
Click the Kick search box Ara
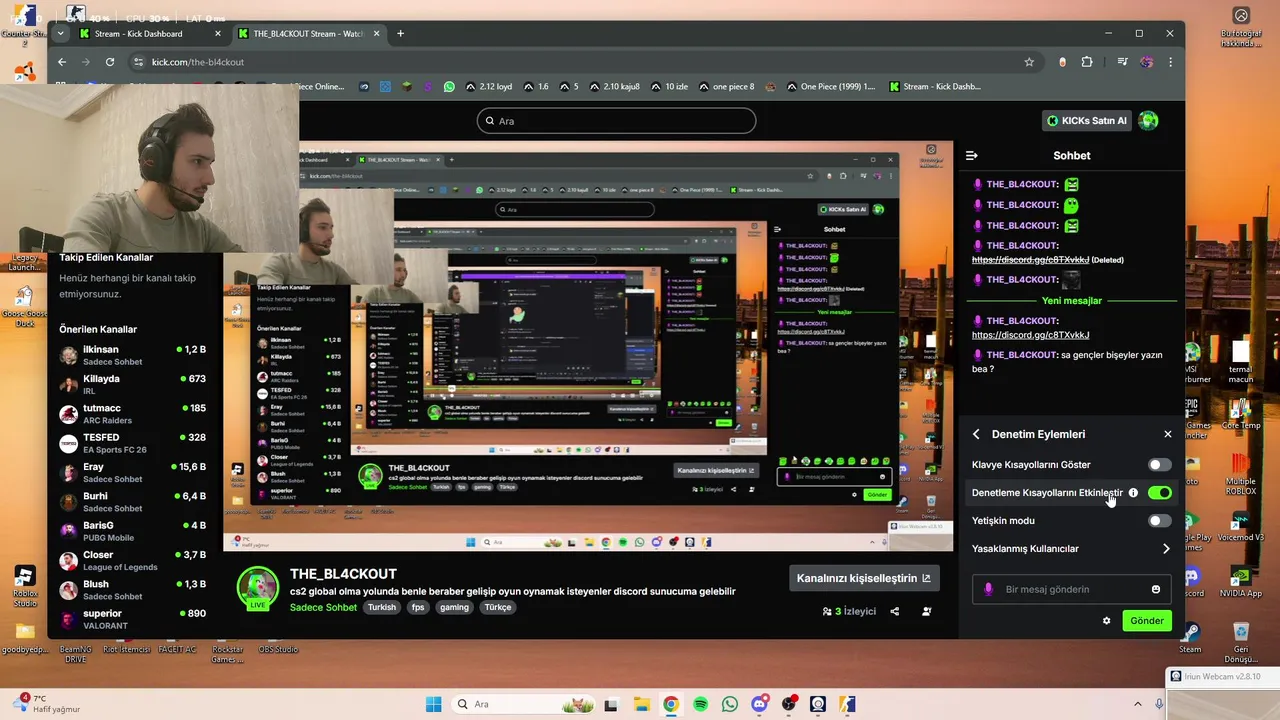(616, 121)
